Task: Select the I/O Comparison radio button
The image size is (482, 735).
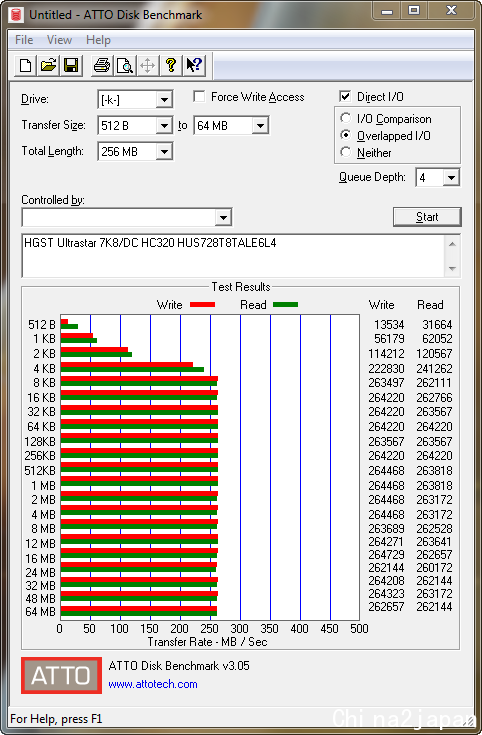Action: (346, 118)
